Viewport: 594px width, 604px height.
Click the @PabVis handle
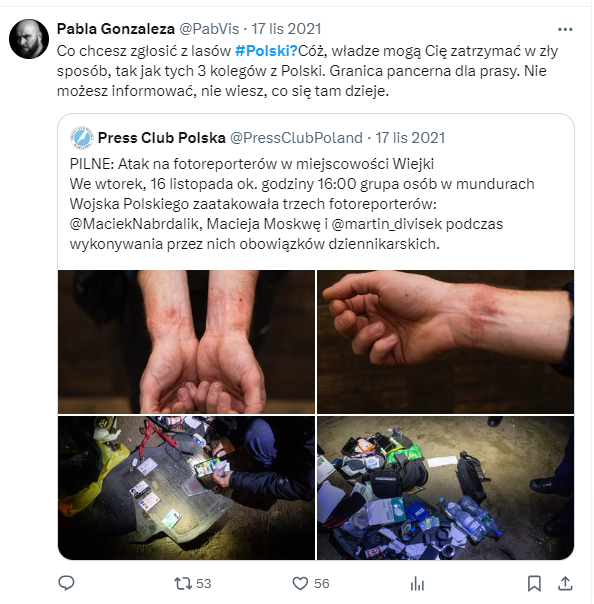(209, 29)
